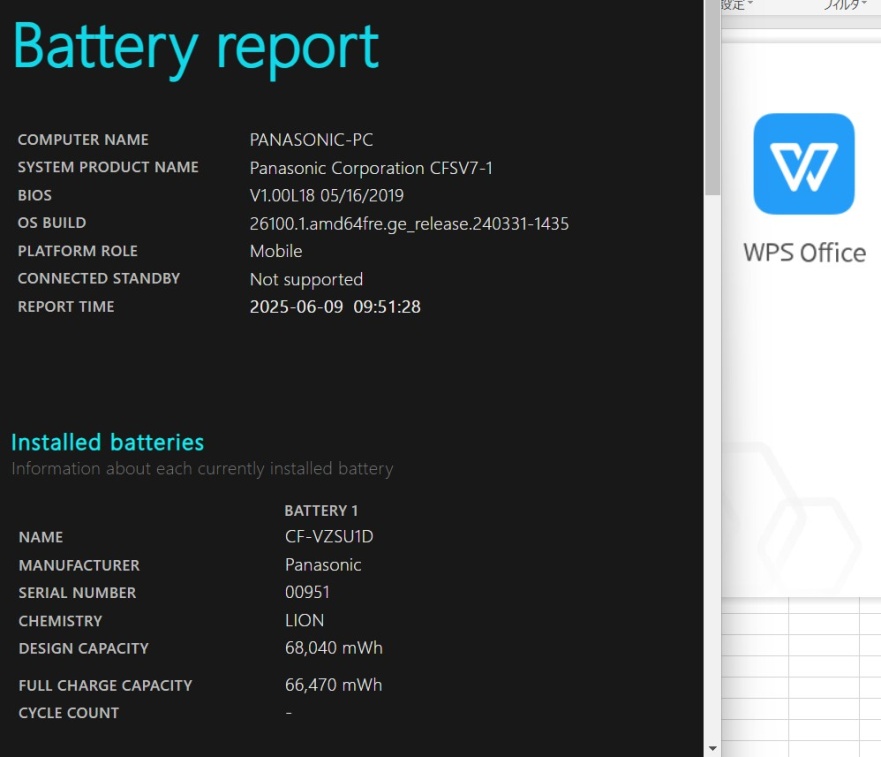Click the "CONNECTED STANDBY" label
Image resolution: width=881 pixels, height=757 pixels.
pyautogui.click(x=99, y=279)
